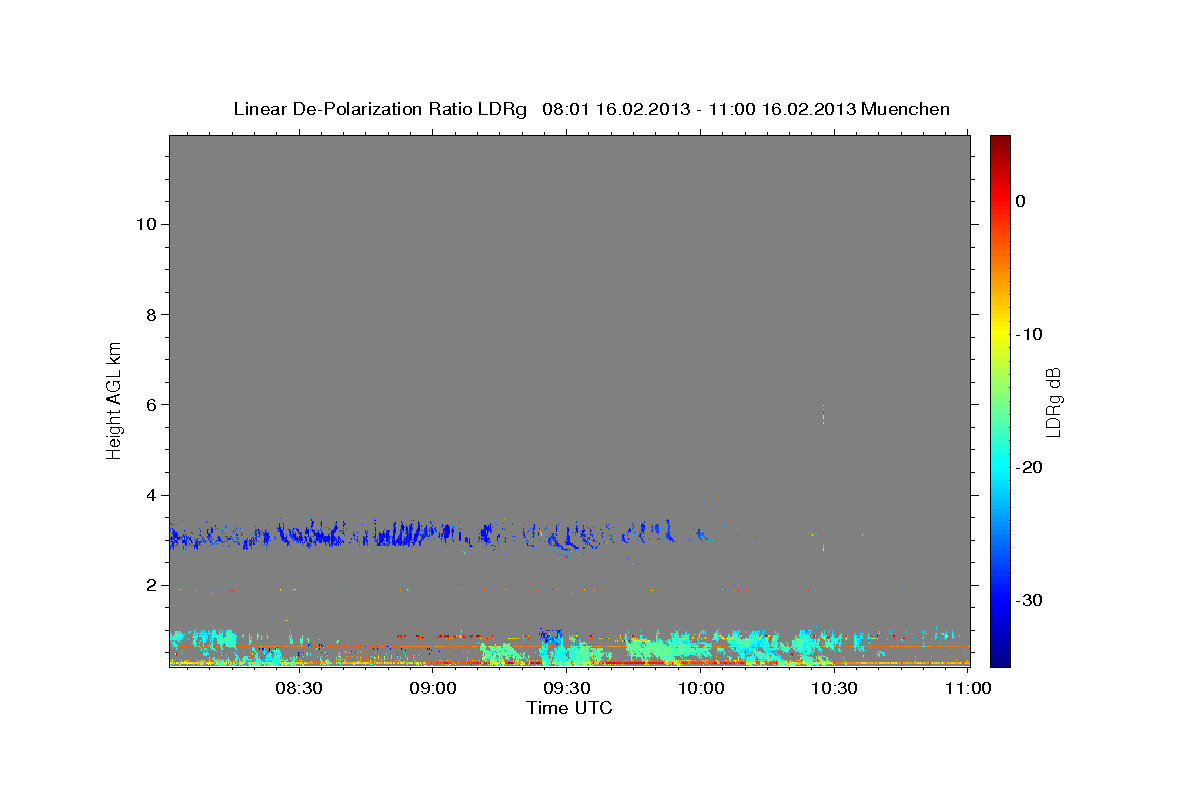1200x800 pixels.
Task: Click the 'Muenchen' location in the title
Action: [x=906, y=109]
